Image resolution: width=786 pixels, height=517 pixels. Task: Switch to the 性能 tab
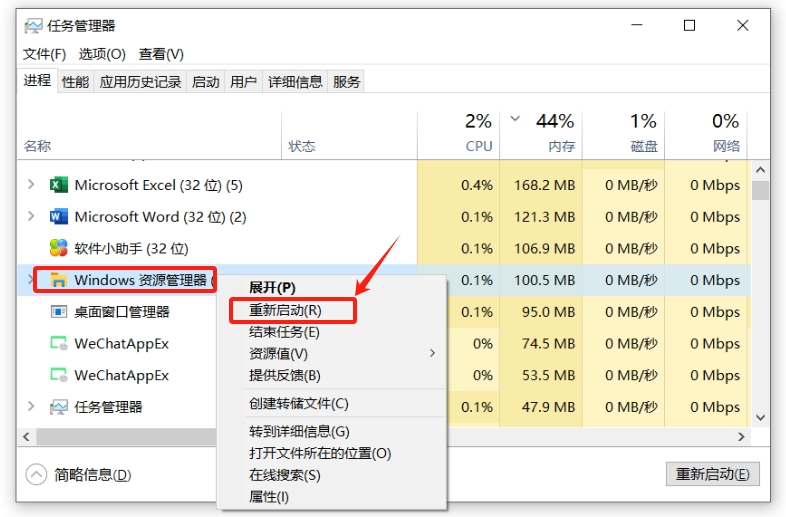coord(75,82)
